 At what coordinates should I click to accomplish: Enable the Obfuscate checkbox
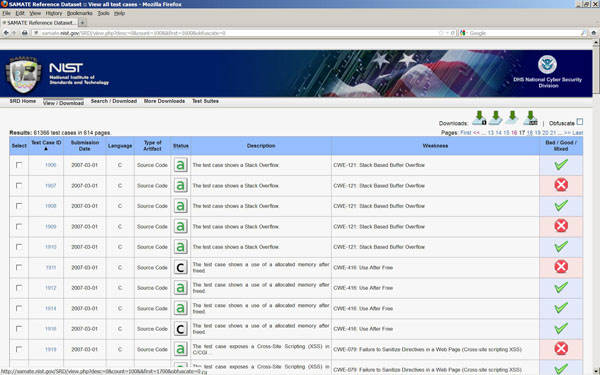point(579,122)
